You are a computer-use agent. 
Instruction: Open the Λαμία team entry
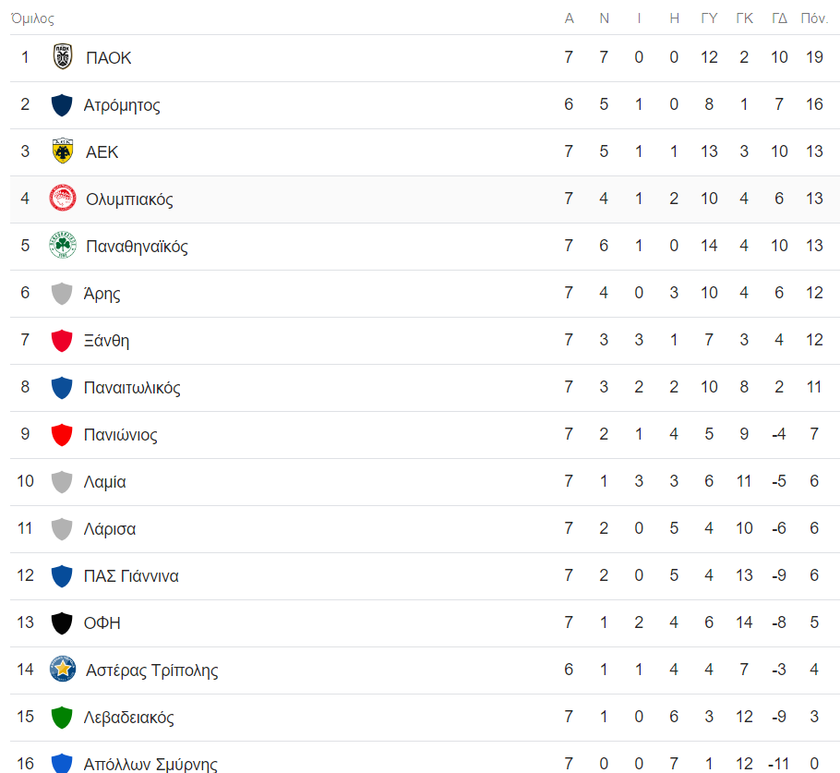[104, 482]
